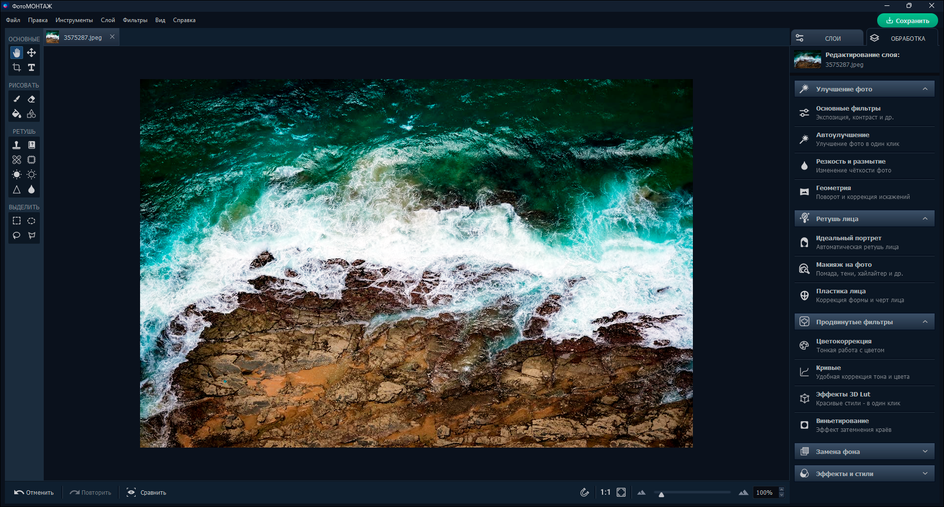Screen dimensions: 944x507
Task: Open Виньетирование
Action: 865,425
